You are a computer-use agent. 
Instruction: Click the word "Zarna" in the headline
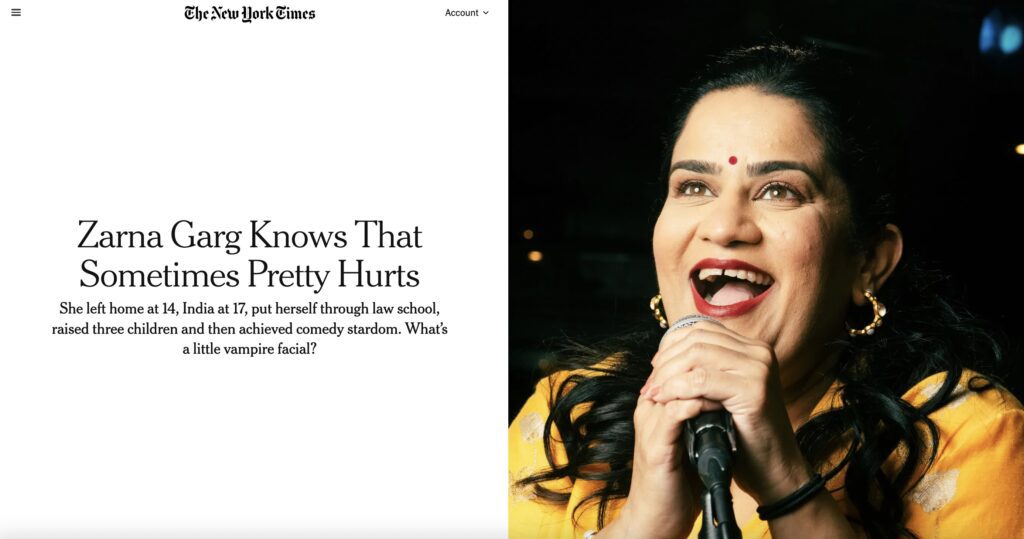click(x=120, y=235)
